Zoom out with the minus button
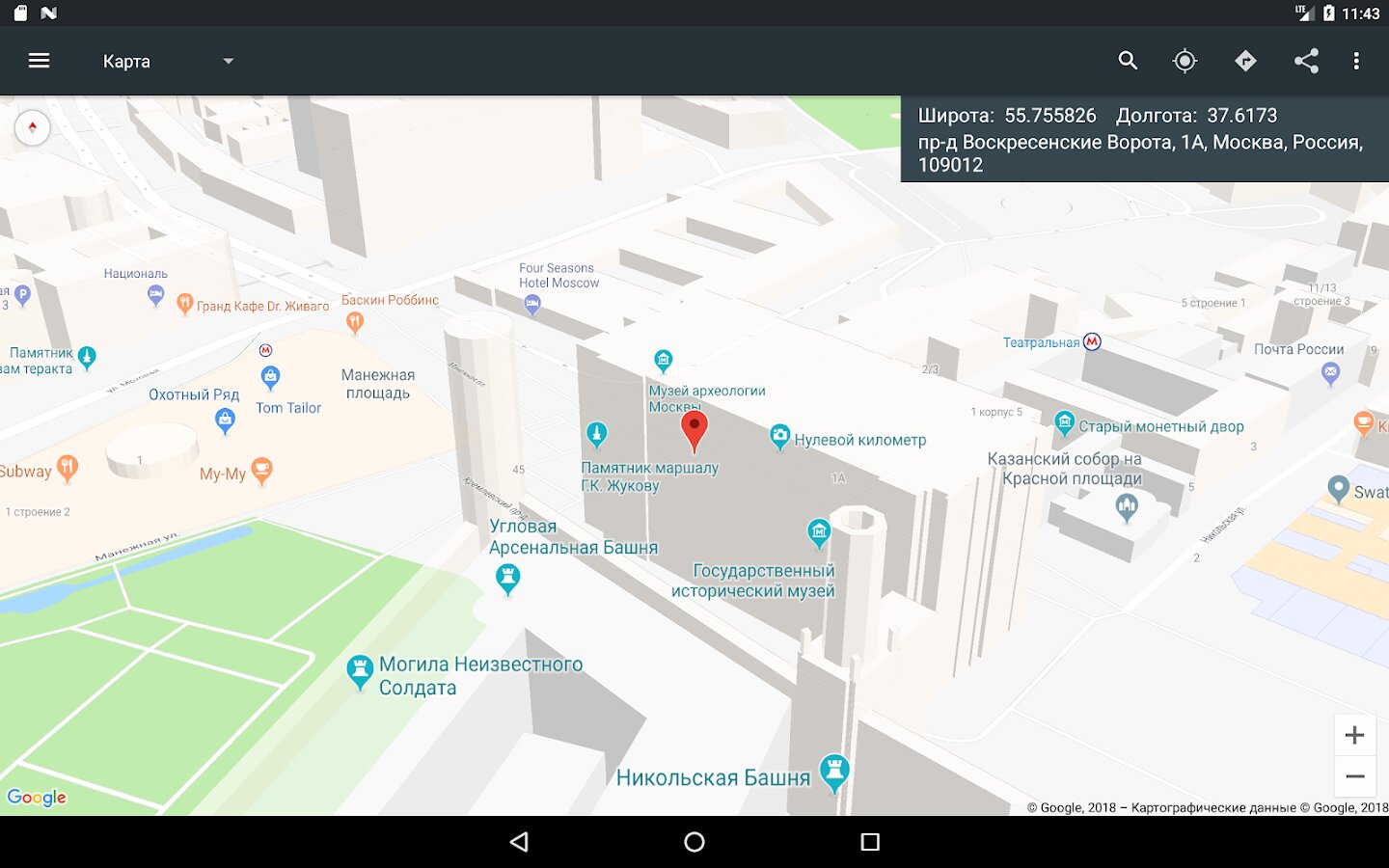The height and width of the screenshot is (868, 1389). 1354,776
